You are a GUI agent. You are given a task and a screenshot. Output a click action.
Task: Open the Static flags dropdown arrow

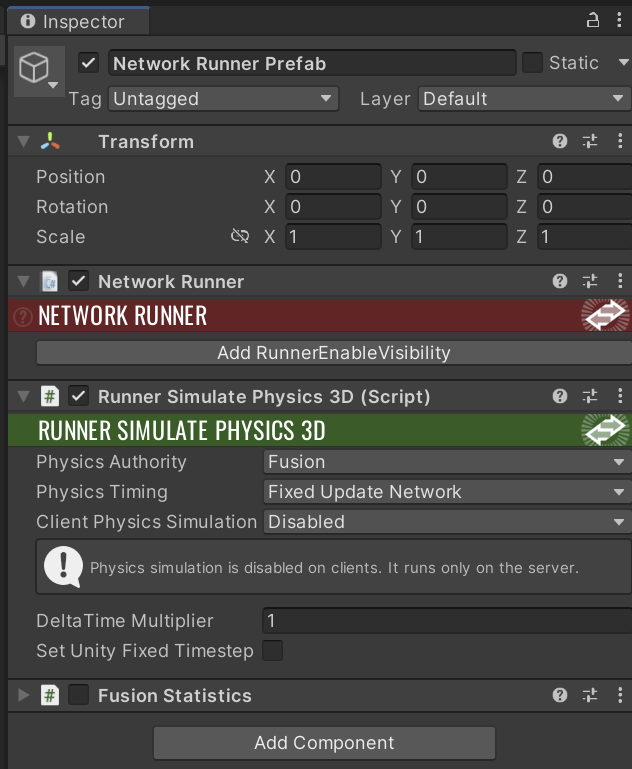[624, 62]
